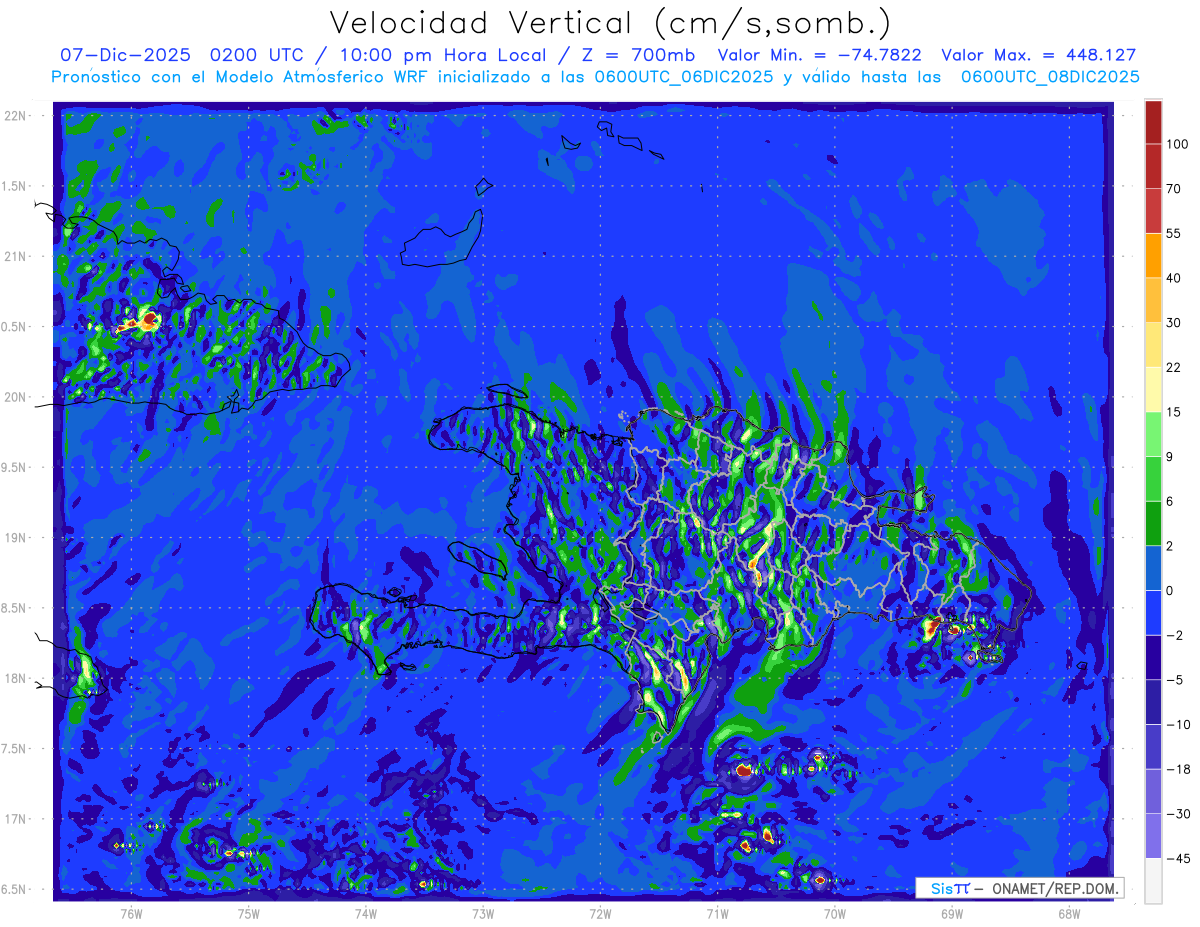The width and height of the screenshot is (1200, 927).
Task: Click the '21N' latitude label
Action: [16, 256]
